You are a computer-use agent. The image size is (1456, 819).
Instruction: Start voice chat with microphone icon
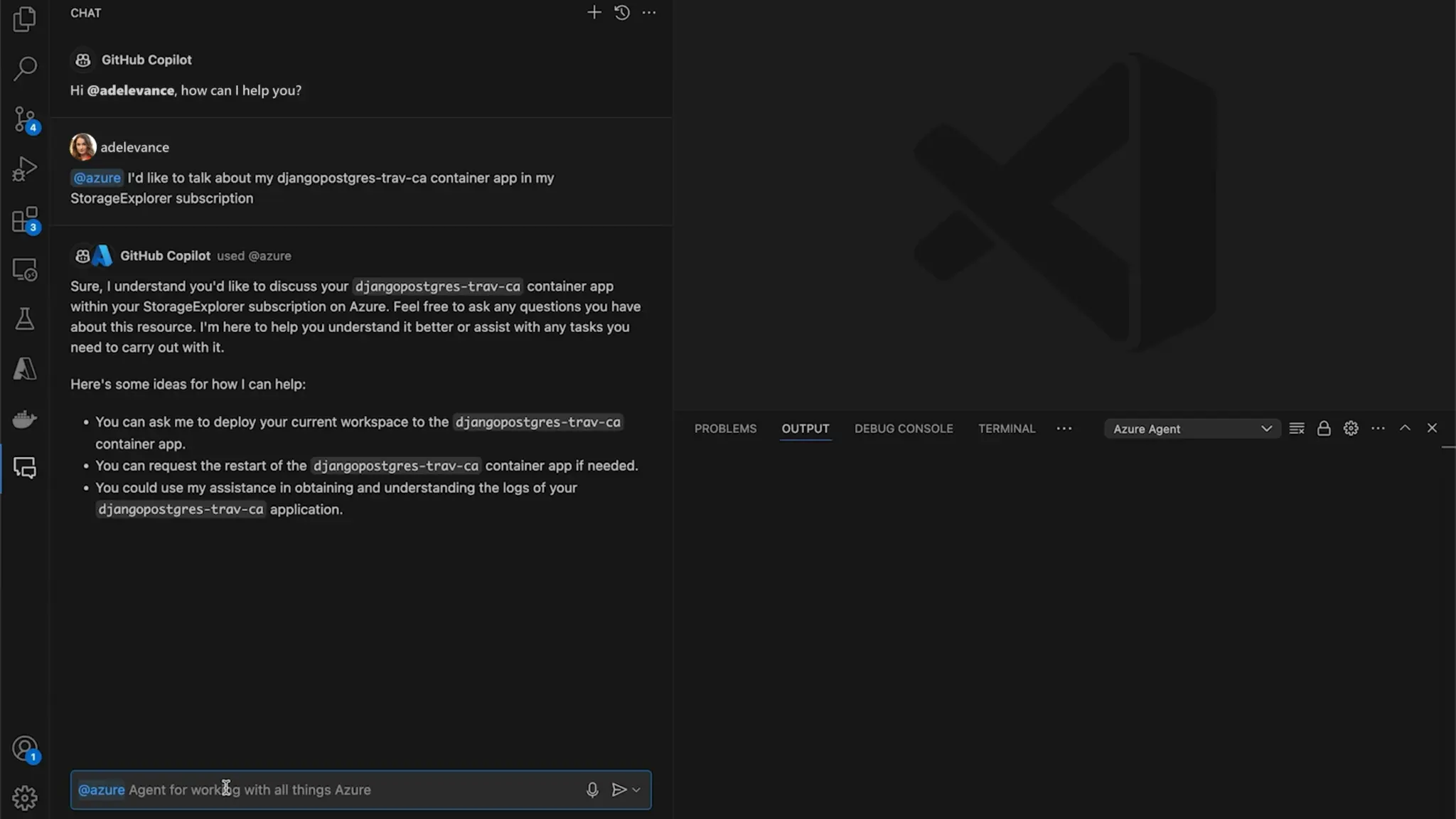pos(591,790)
